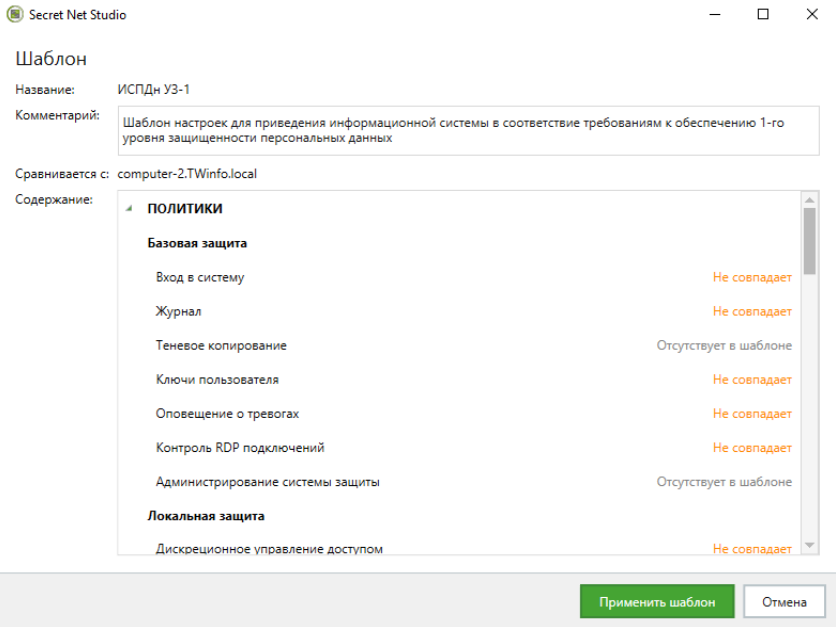Click the template name ИСПДн УЗ-1
Screen dimensions: 836x627
[x=154, y=90]
